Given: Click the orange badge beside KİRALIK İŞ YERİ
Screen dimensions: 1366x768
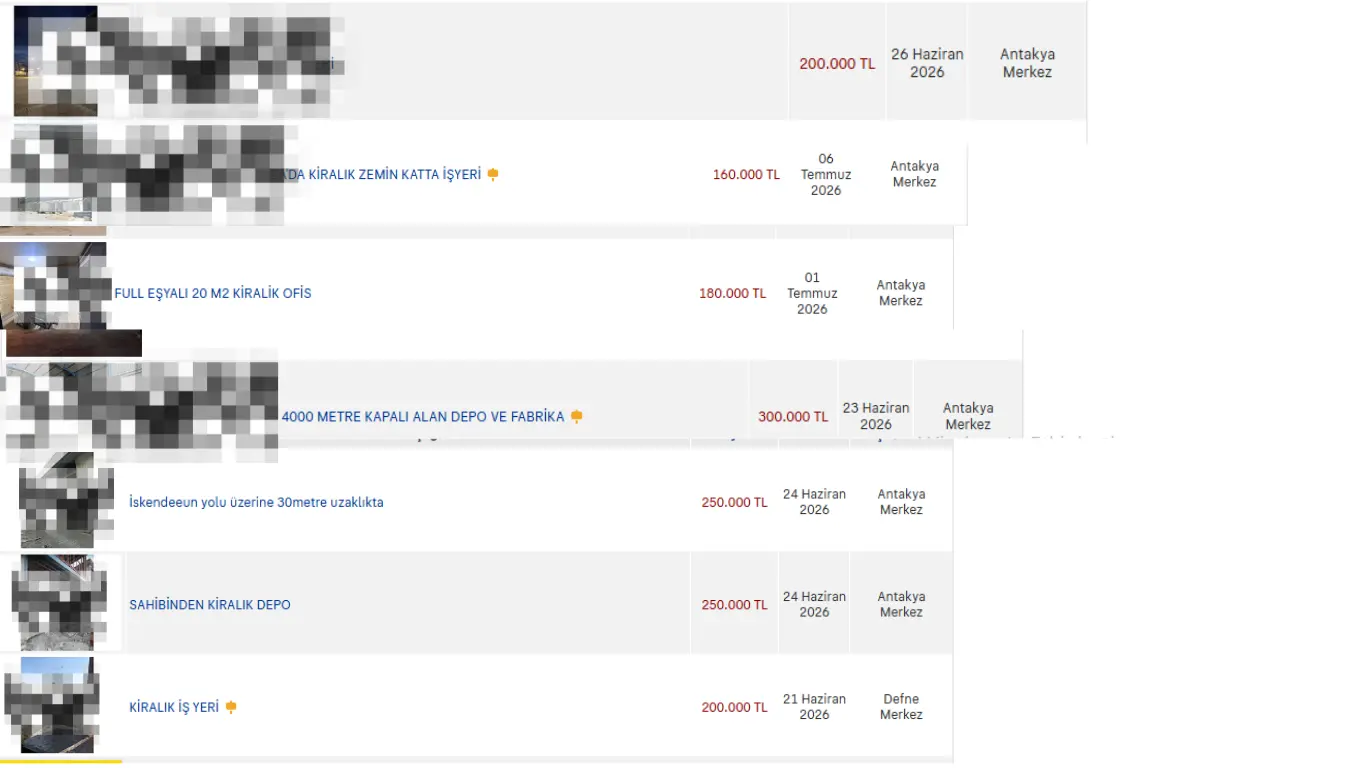Looking at the screenshot, I should coord(231,707).
